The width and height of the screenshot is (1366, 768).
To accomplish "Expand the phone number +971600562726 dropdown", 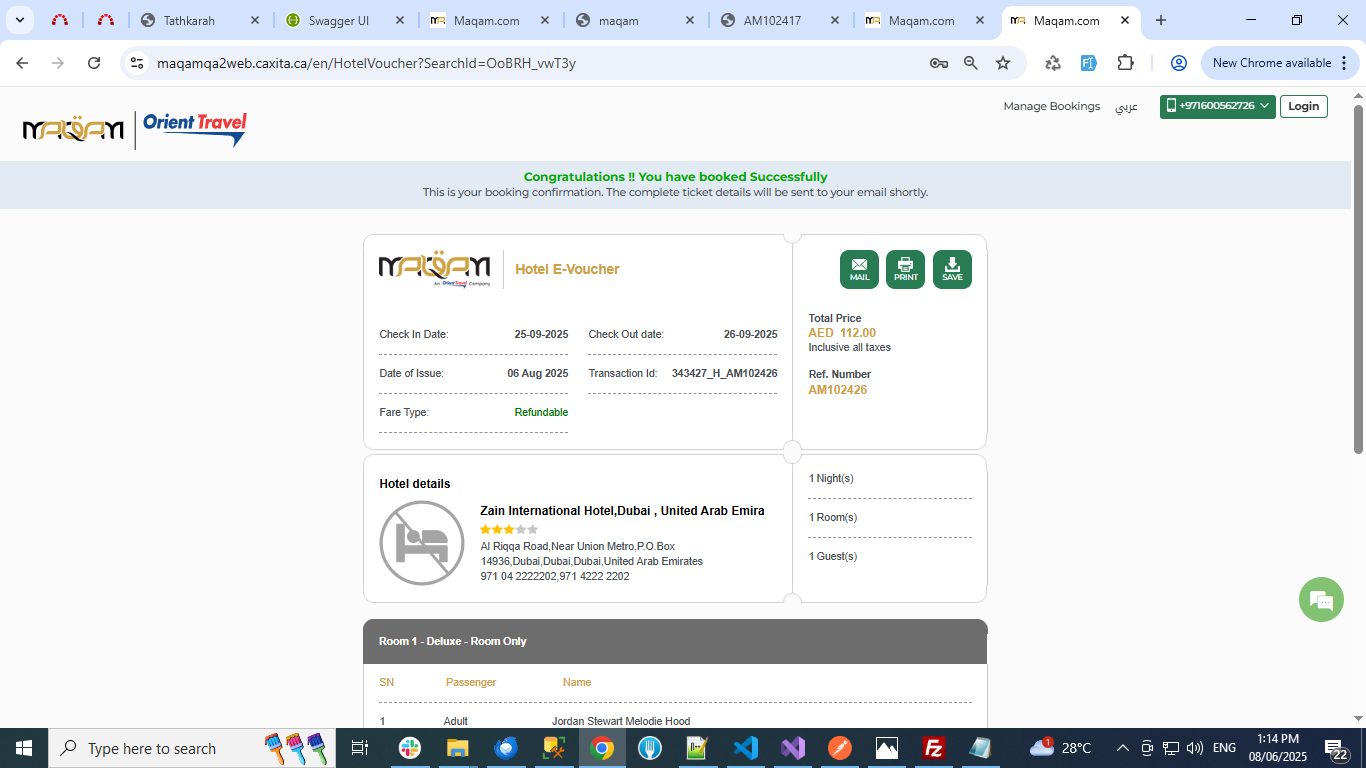I will [x=1217, y=106].
